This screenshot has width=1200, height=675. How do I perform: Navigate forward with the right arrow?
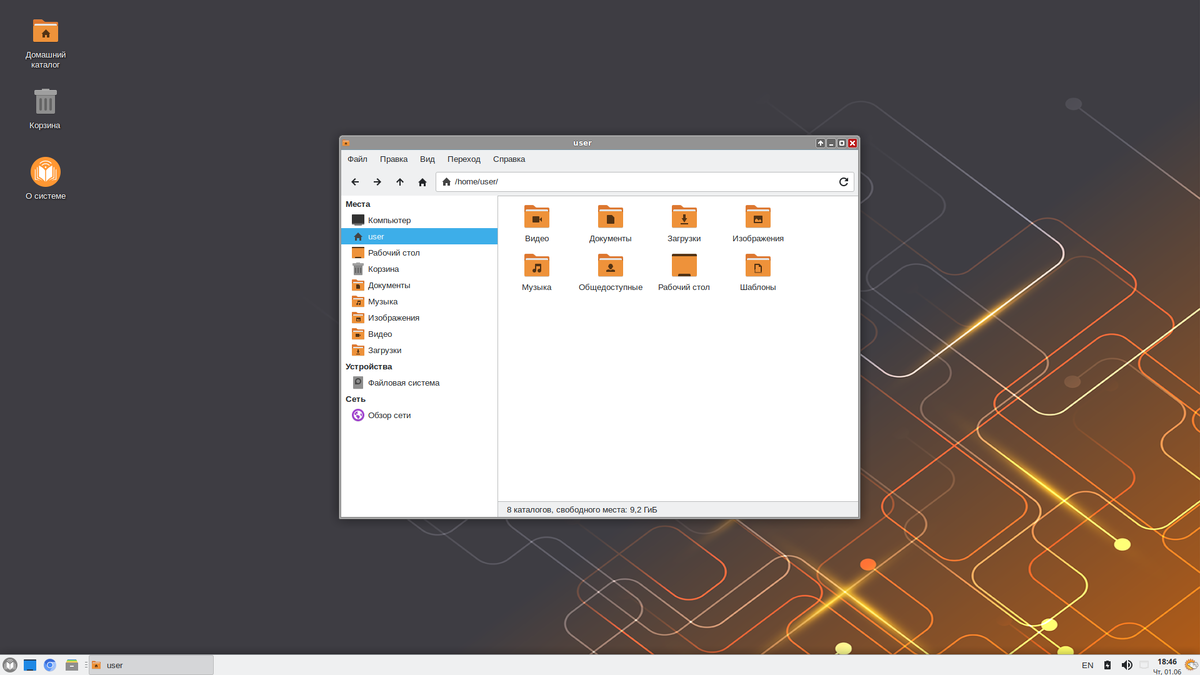coord(377,182)
